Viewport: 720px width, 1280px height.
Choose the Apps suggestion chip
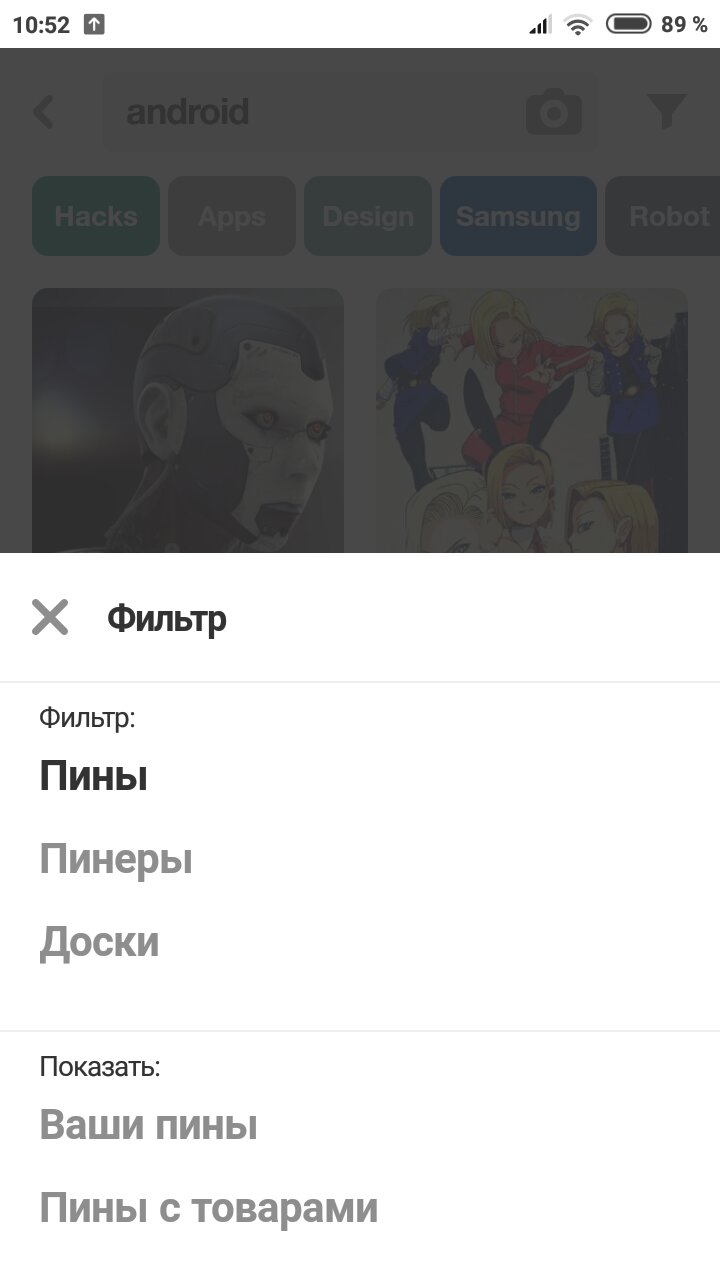(x=232, y=216)
